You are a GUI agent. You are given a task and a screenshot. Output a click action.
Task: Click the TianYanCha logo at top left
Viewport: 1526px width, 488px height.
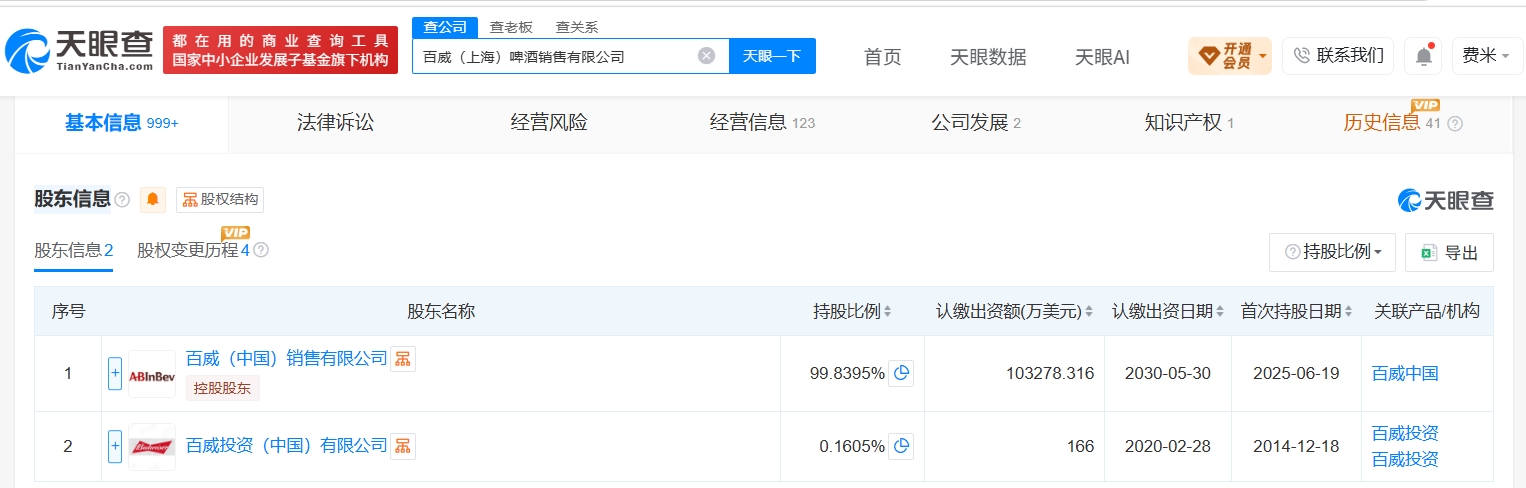pos(79,50)
